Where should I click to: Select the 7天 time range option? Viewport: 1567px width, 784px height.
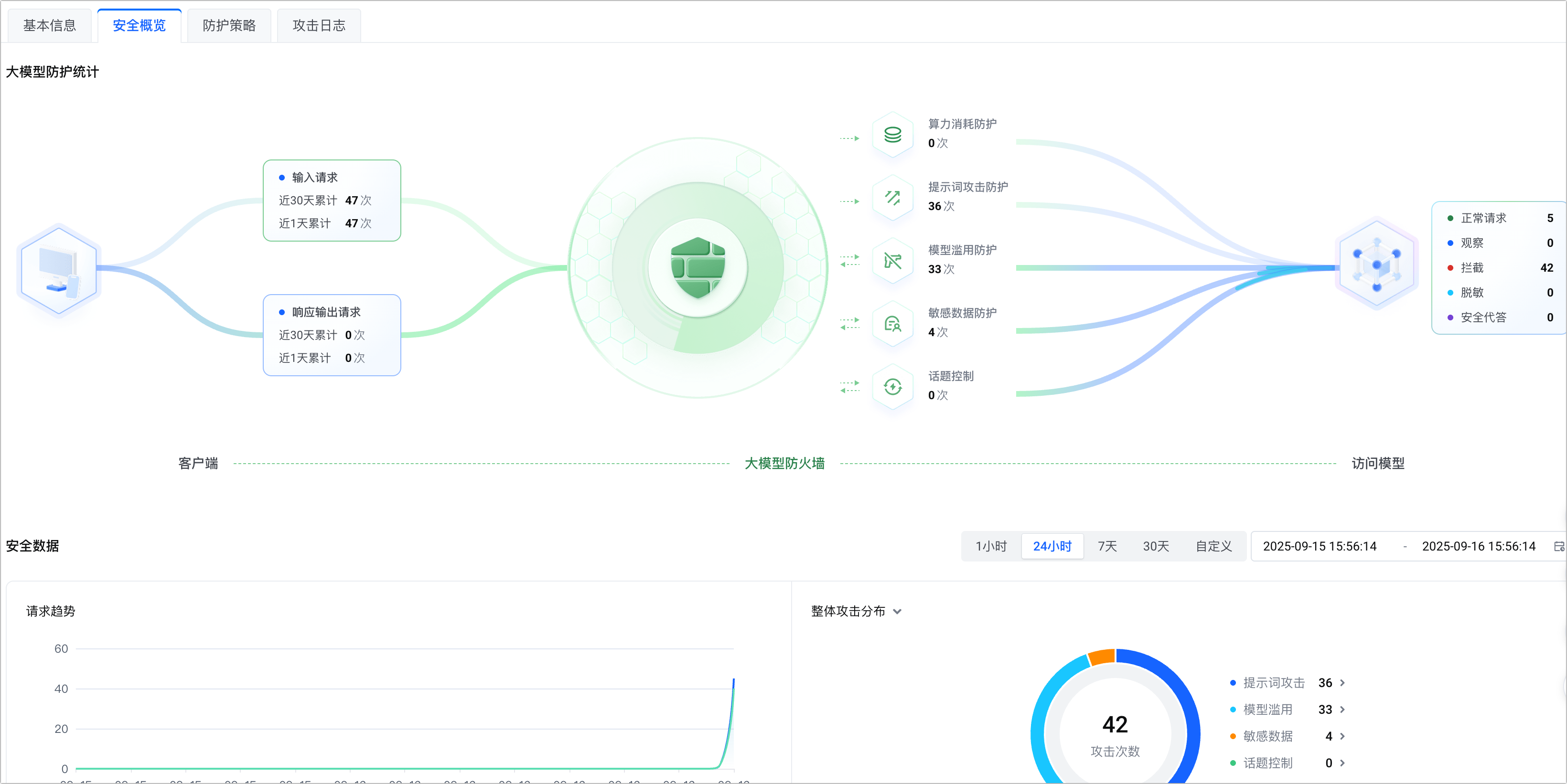1107,546
